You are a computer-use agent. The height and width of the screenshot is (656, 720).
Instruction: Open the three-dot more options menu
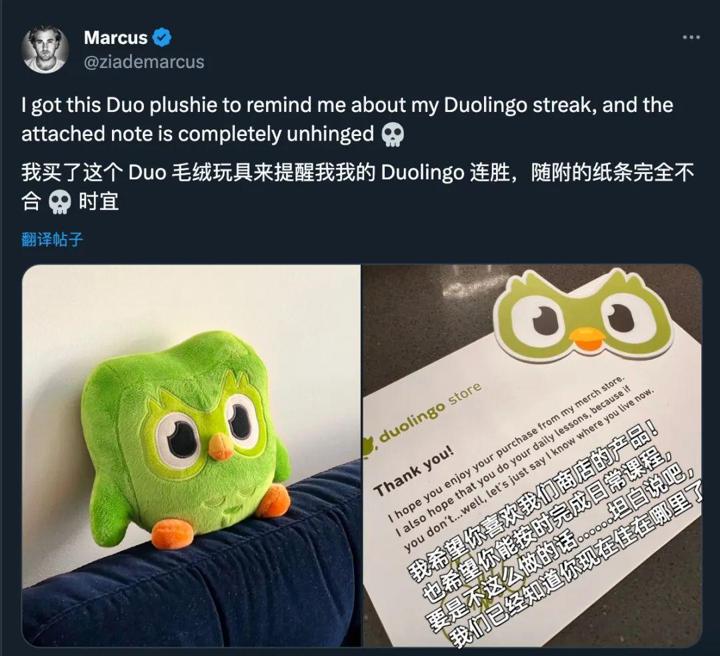(x=691, y=37)
